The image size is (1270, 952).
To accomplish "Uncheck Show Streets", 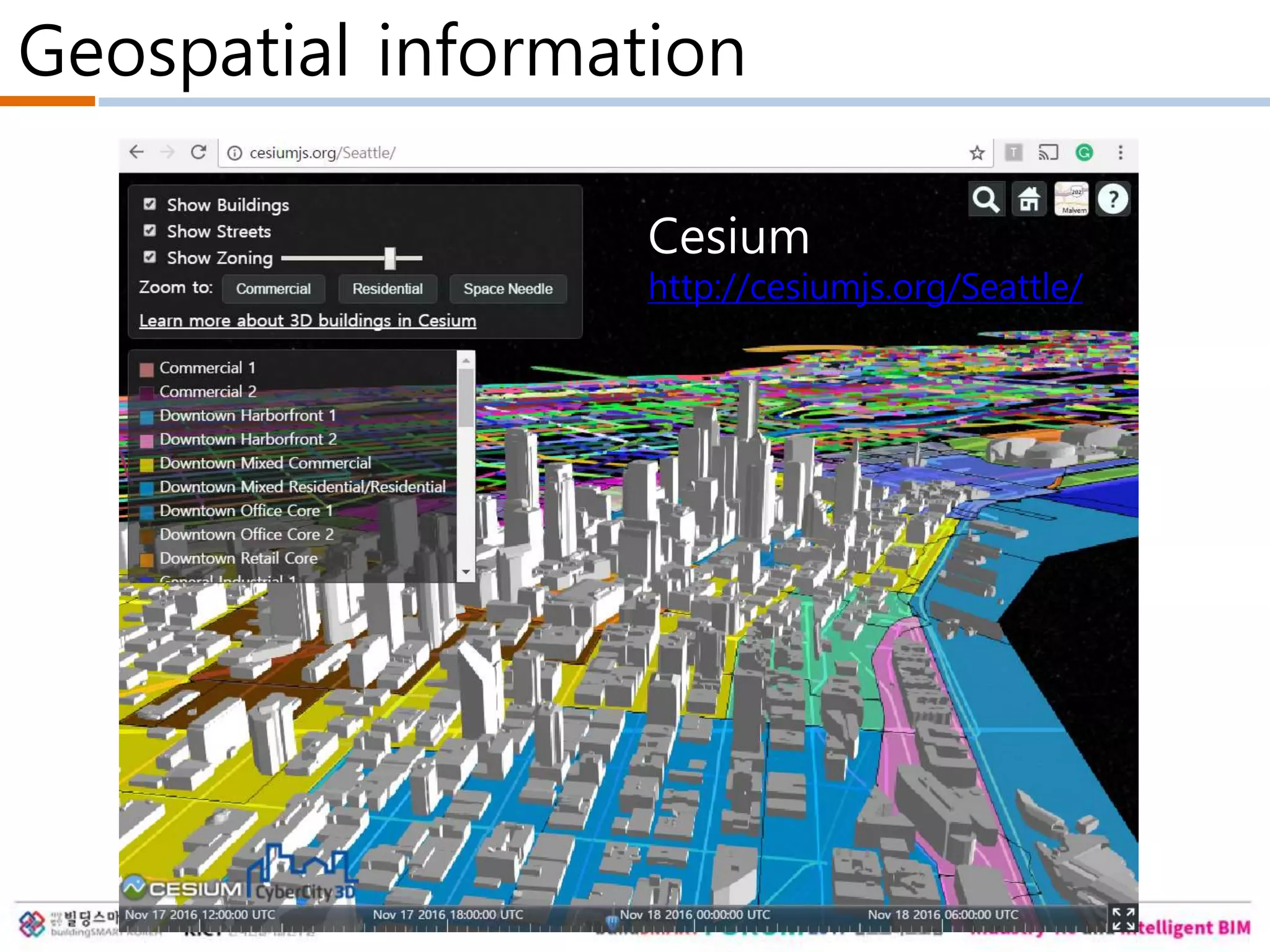I will click(149, 231).
